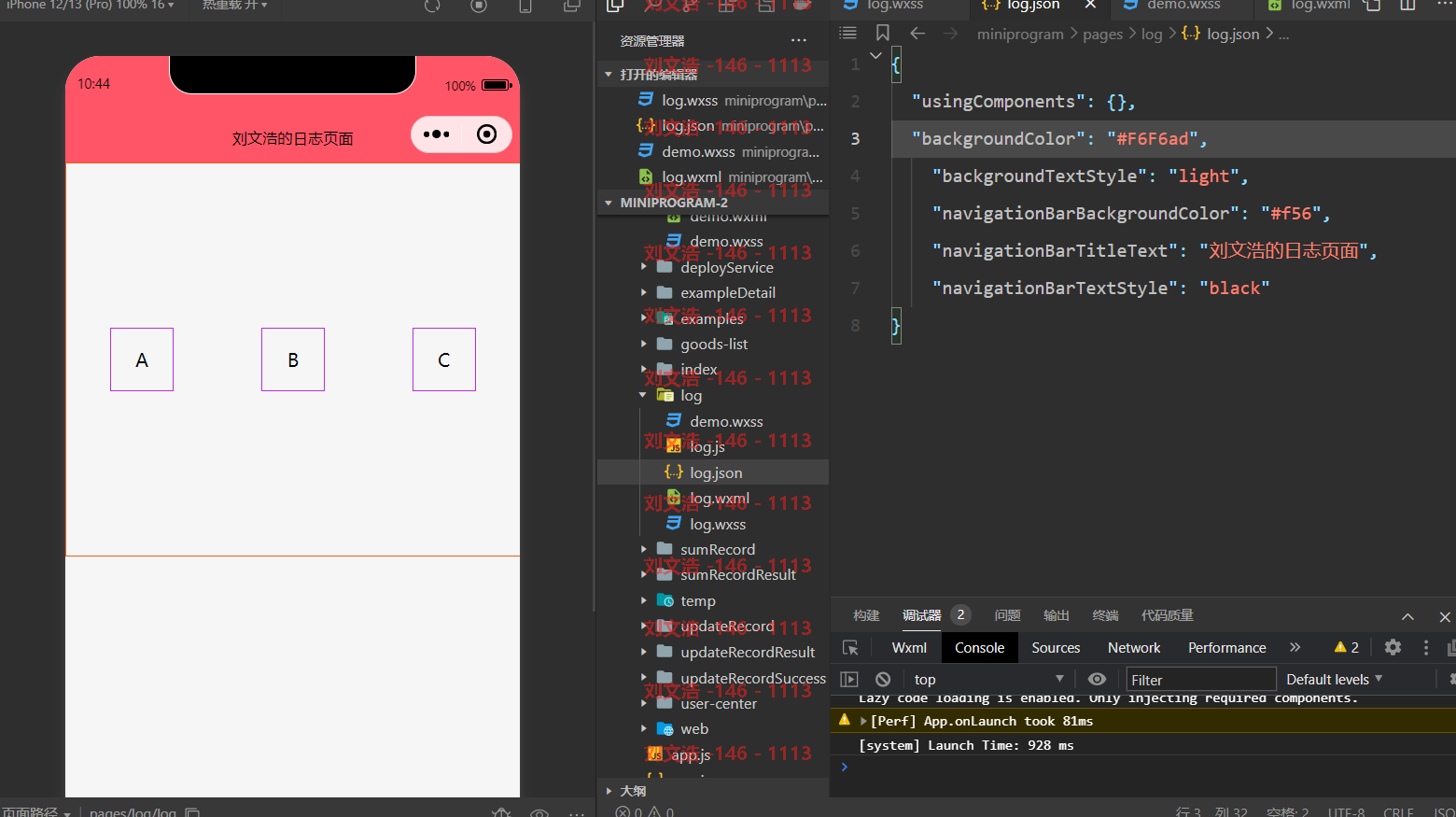The image size is (1456, 817).
Task: Show more devtools tabs chevron
Action: coord(1295,647)
